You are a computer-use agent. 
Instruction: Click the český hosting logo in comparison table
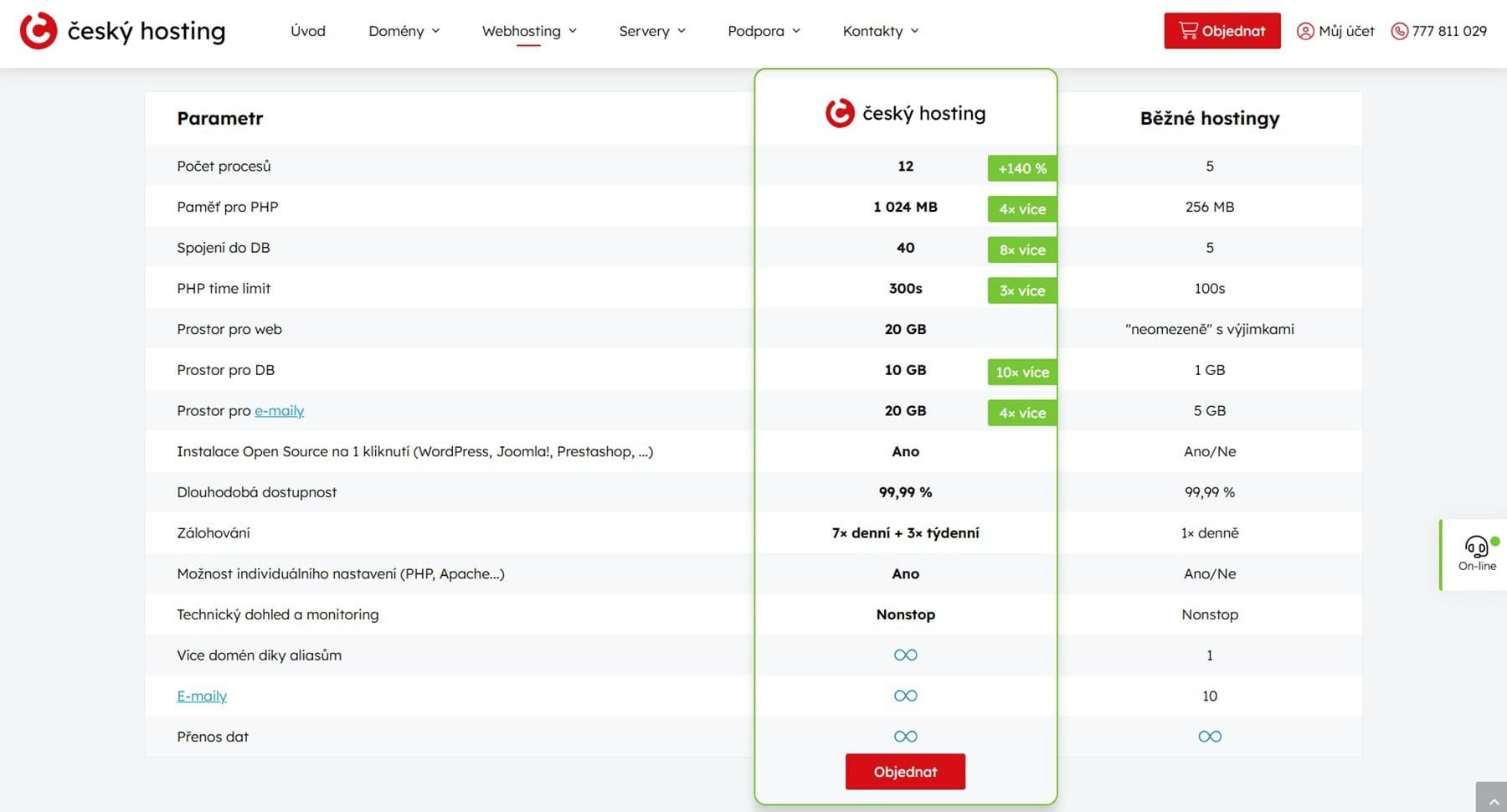905,113
